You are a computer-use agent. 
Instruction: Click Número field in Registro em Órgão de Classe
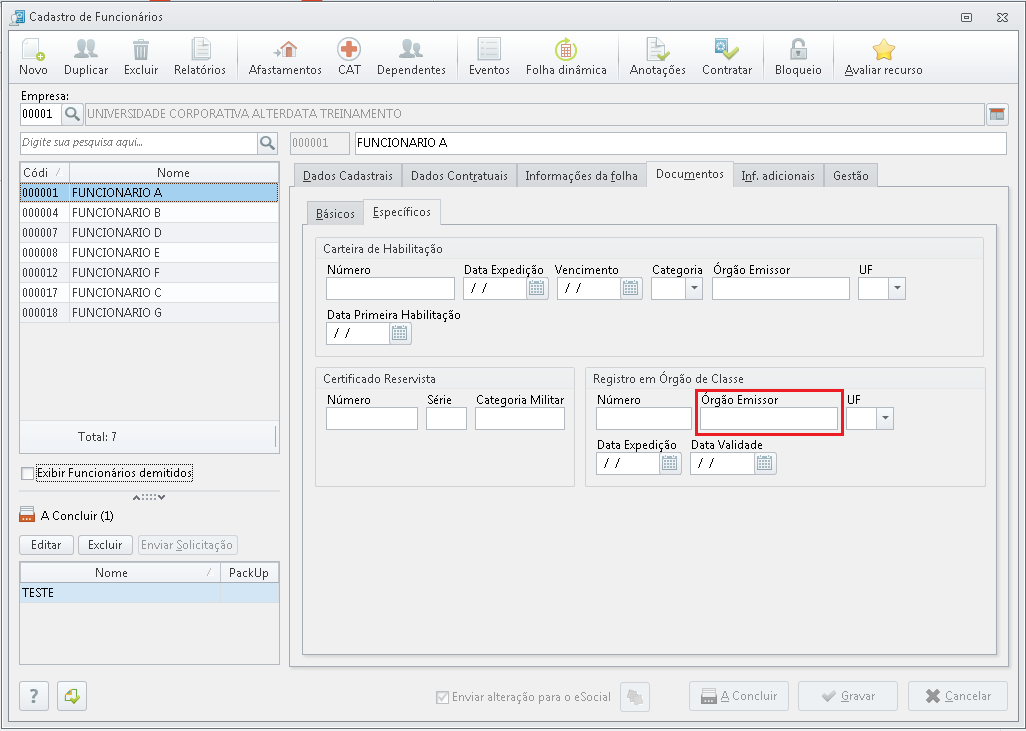[644, 418]
